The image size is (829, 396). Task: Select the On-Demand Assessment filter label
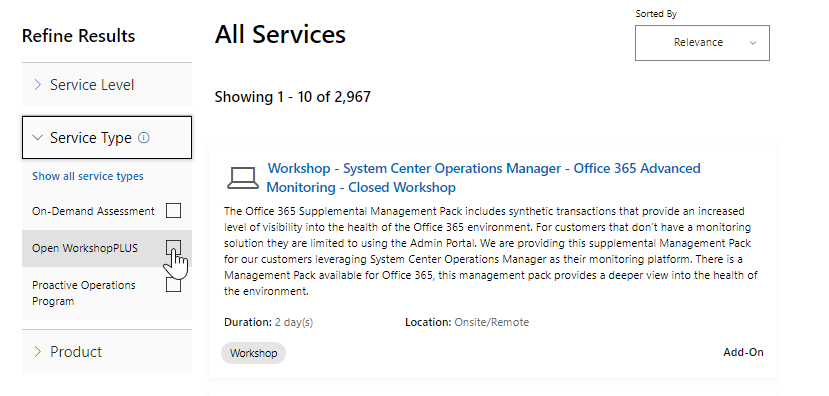(x=94, y=211)
